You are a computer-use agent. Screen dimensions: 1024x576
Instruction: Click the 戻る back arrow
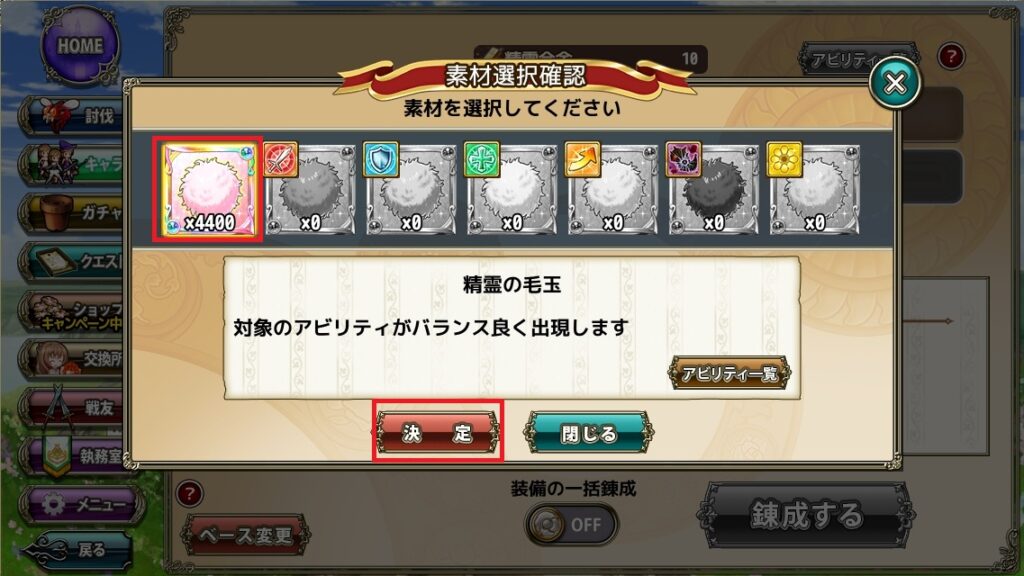[75, 550]
